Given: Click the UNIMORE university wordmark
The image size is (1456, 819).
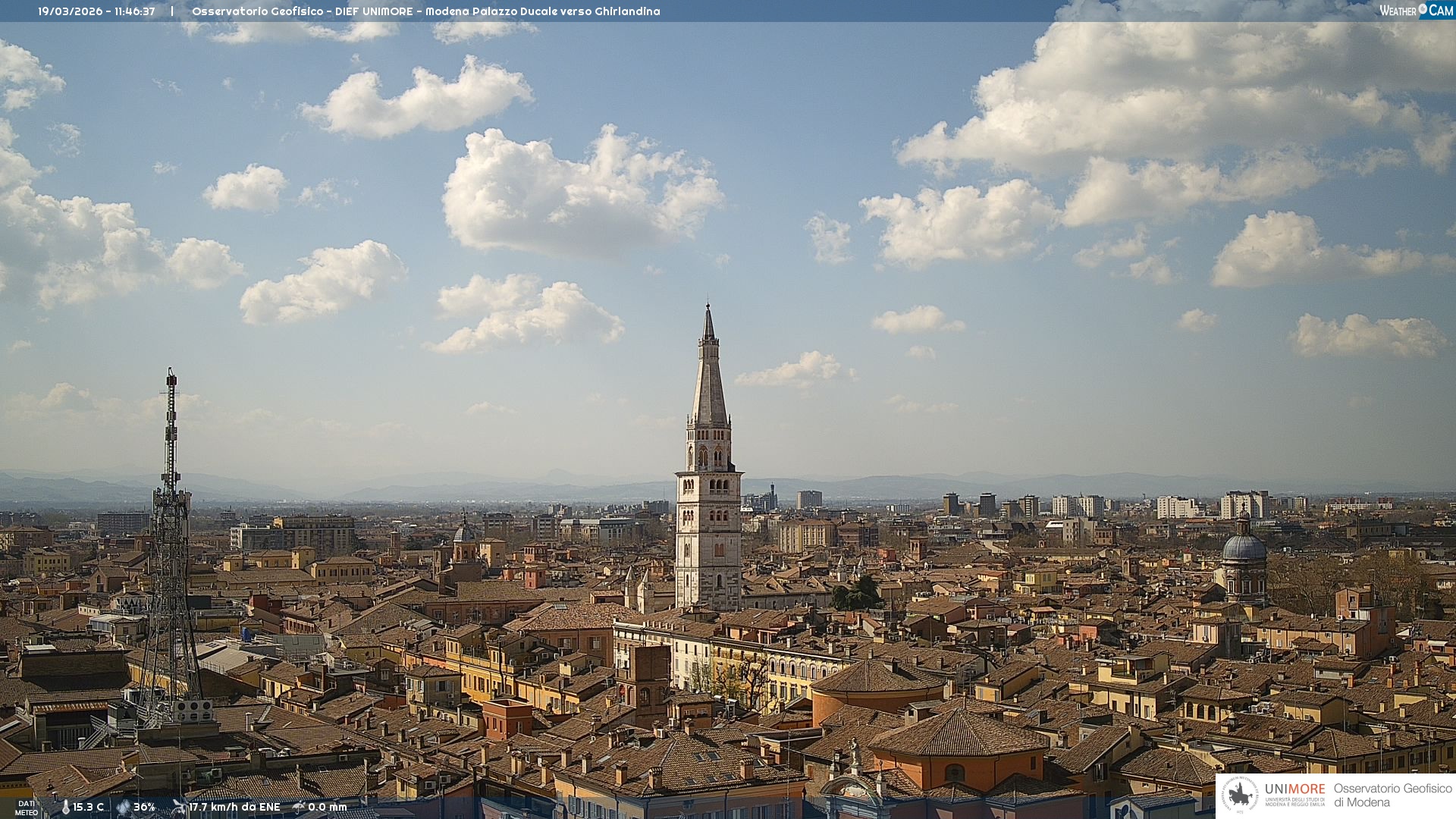Looking at the screenshot, I should pyautogui.click(x=1294, y=789).
